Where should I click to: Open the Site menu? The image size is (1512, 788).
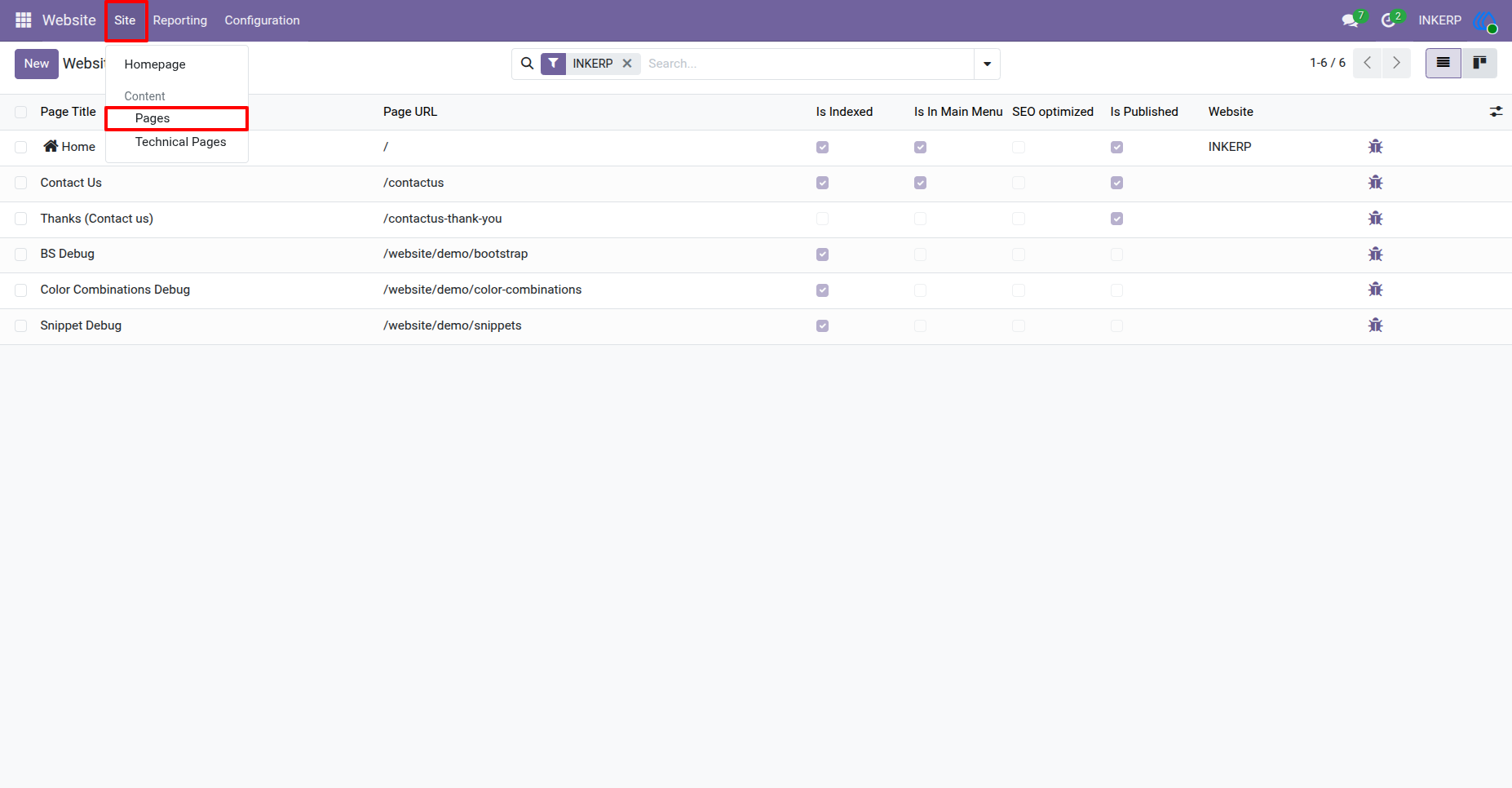pyautogui.click(x=125, y=20)
